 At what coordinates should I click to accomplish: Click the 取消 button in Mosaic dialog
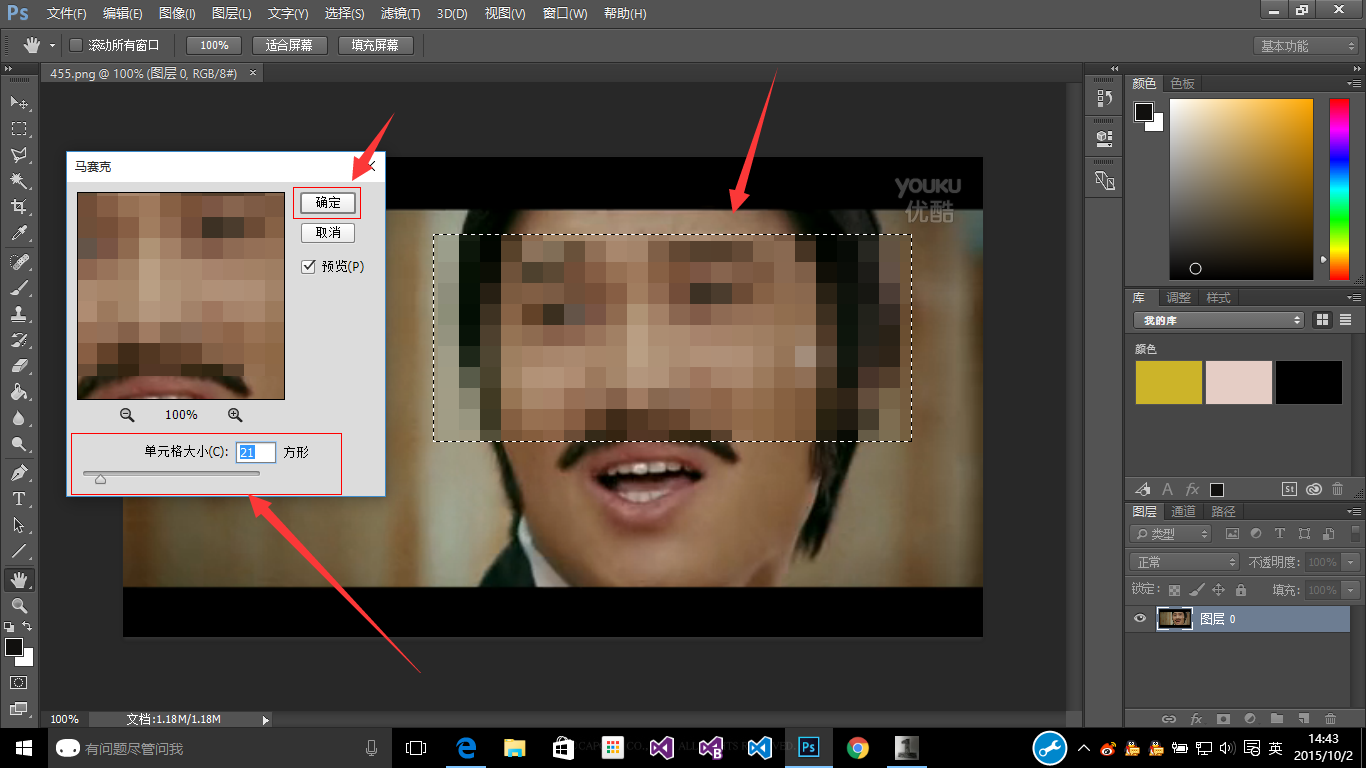(328, 232)
